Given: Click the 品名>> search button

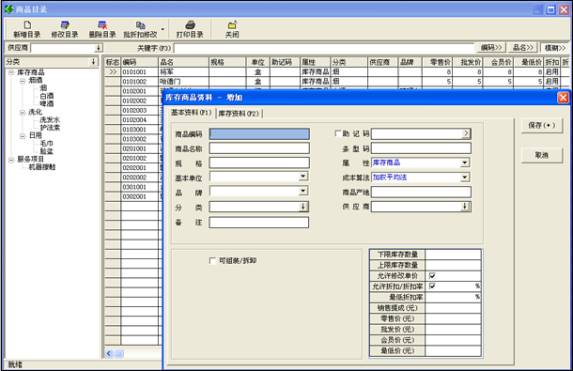Looking at the screenshot, I should tap(523, 48).
